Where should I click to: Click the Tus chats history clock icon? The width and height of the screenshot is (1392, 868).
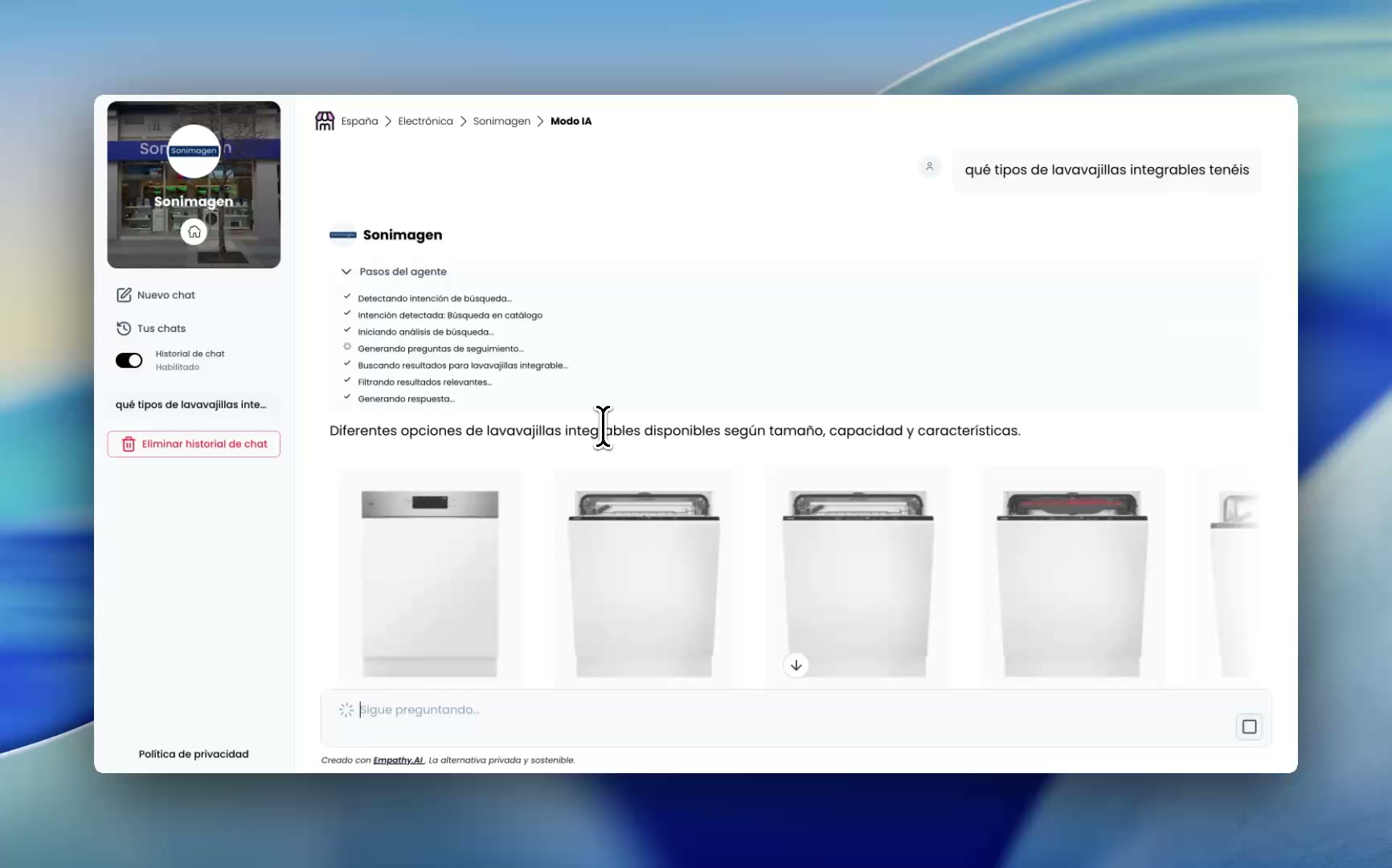[124, 329]
